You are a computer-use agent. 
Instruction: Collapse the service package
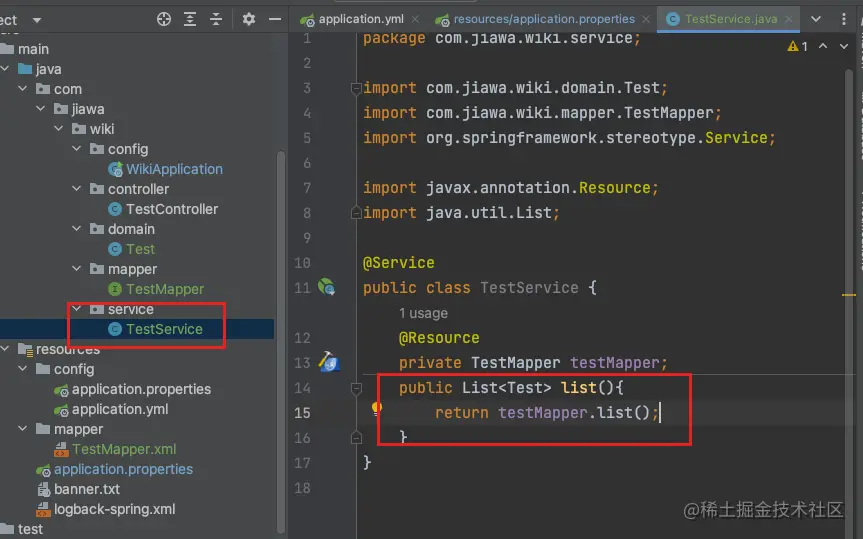(77, 309)
